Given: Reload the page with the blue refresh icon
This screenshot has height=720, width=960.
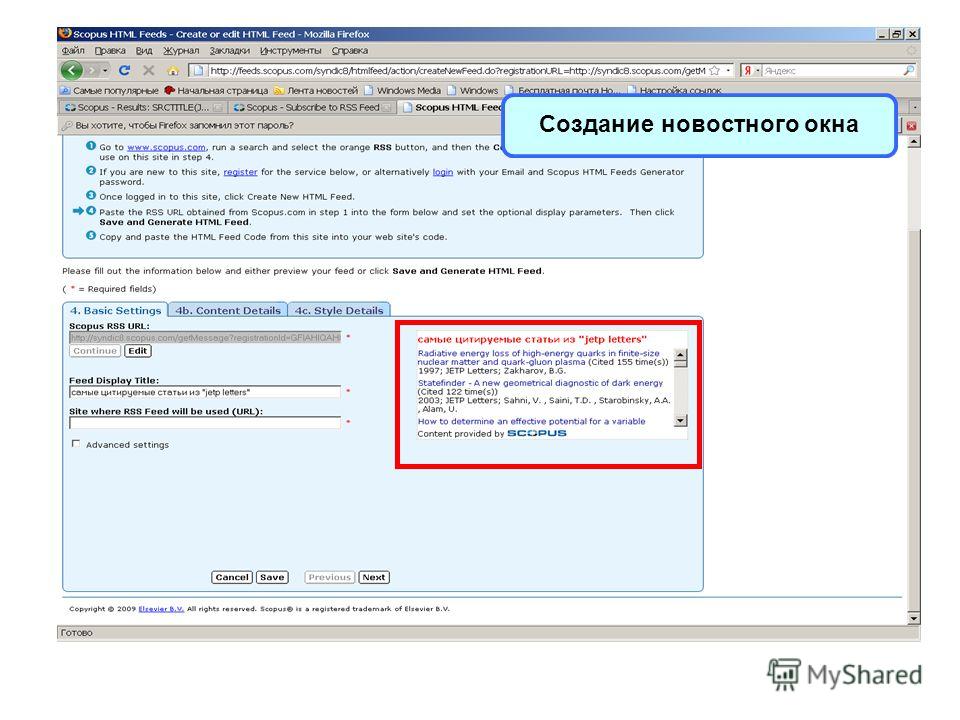Looking at the screenshot, I should pos(124,70).
